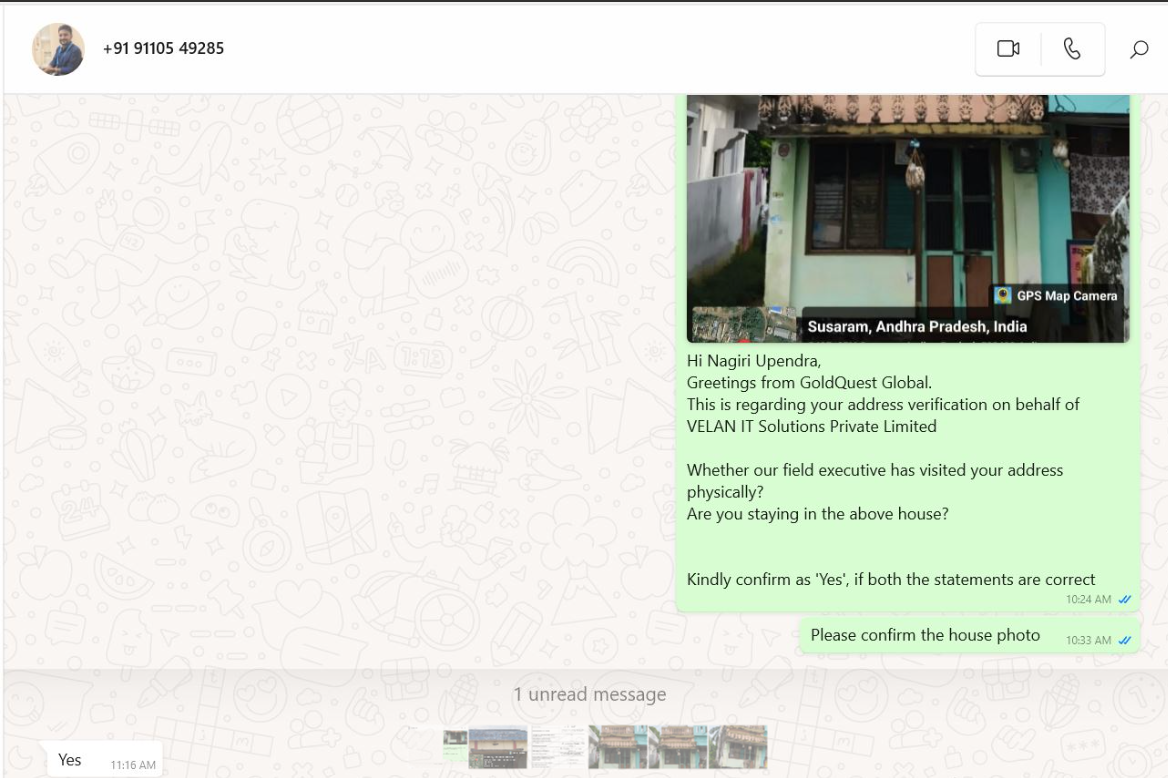Click the 10:33 AM message timestamp
The height and width of the screenshot is (778, 1168).
(1088, 640)
